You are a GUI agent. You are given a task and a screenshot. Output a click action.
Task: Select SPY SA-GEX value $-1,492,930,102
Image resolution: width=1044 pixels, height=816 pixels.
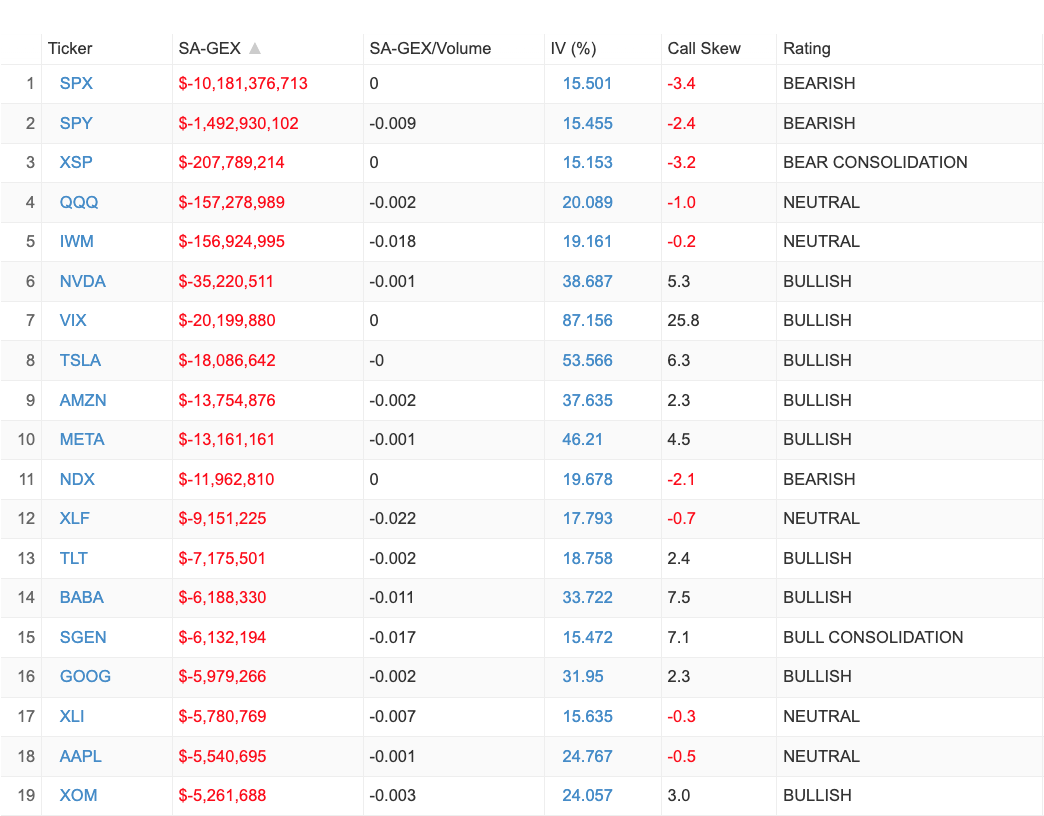click(x=238, y=124)
